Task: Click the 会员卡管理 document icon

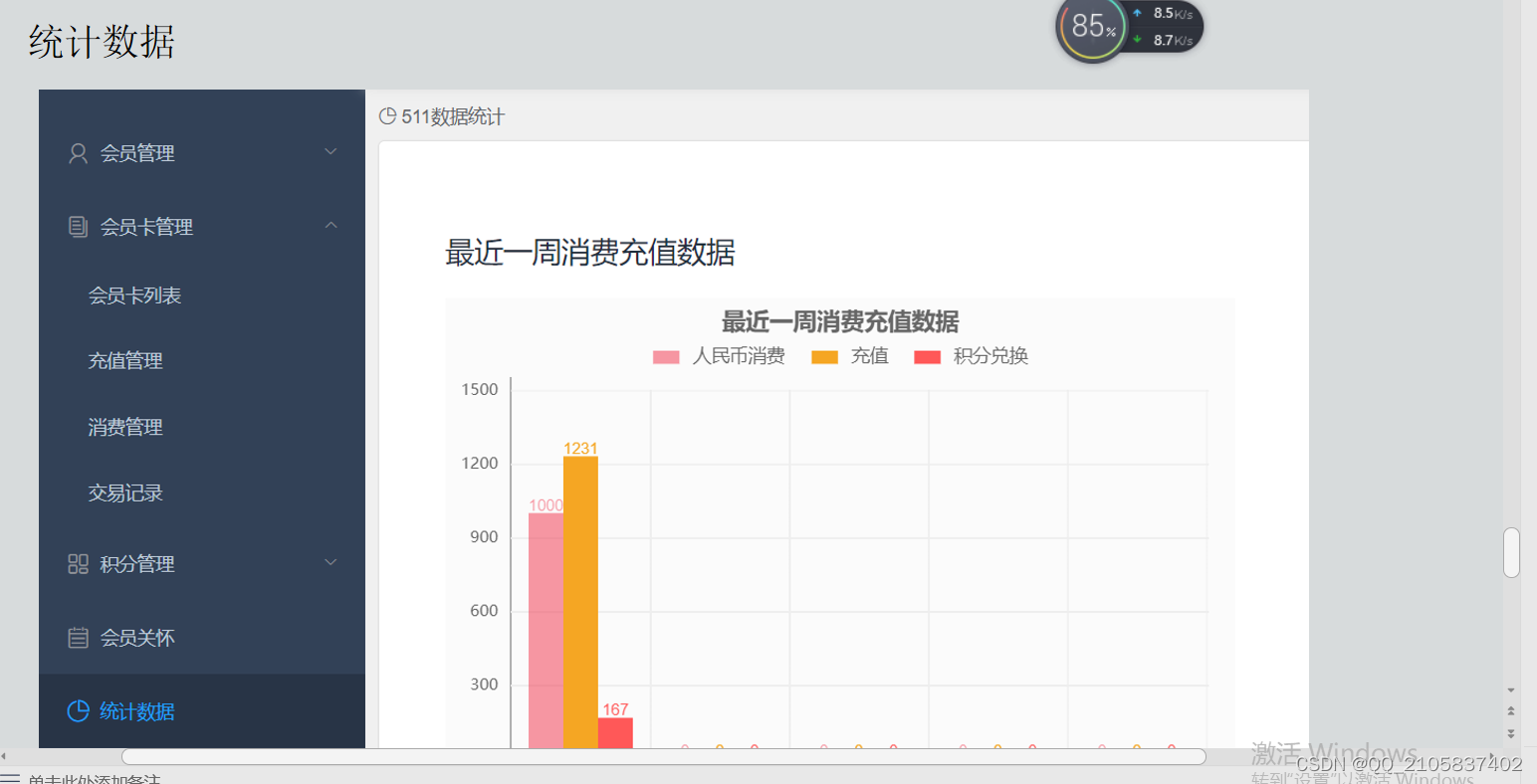Action: point(78,227)
